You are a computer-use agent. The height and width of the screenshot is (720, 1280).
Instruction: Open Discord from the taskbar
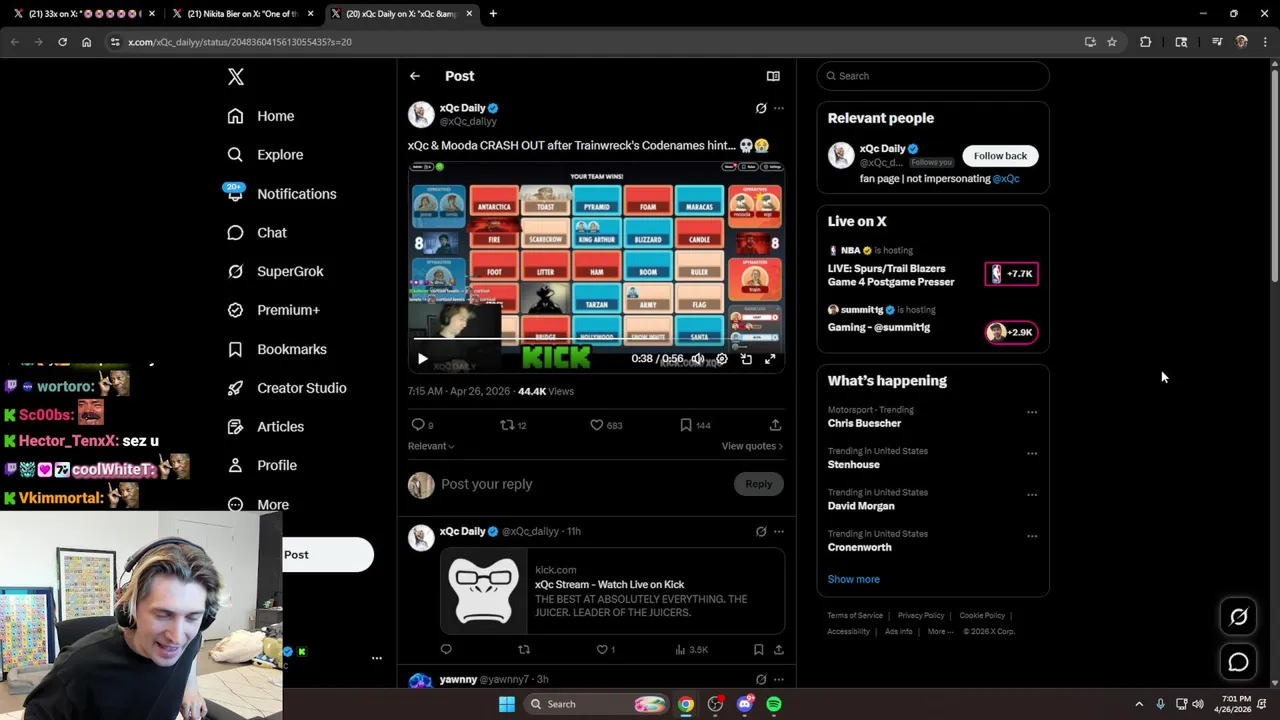pyautogui.click(x=744, y=704)
